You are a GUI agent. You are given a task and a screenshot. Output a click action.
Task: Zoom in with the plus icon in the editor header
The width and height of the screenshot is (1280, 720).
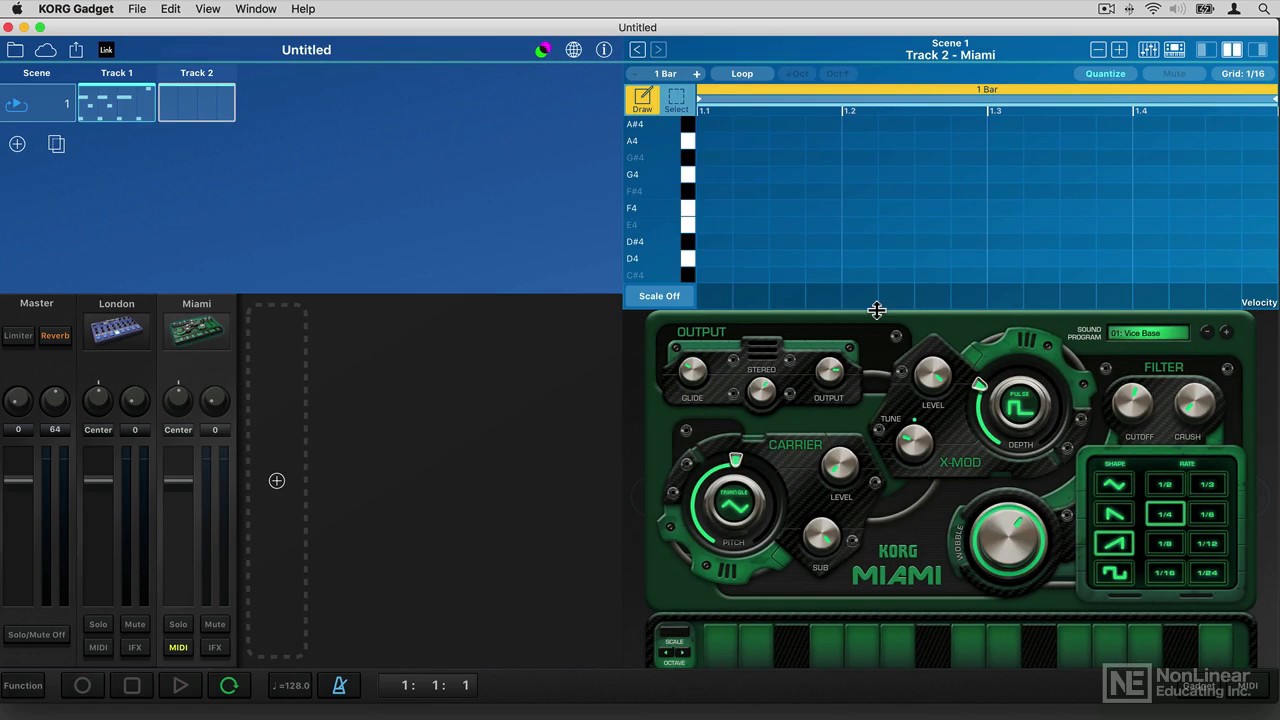1119,50
